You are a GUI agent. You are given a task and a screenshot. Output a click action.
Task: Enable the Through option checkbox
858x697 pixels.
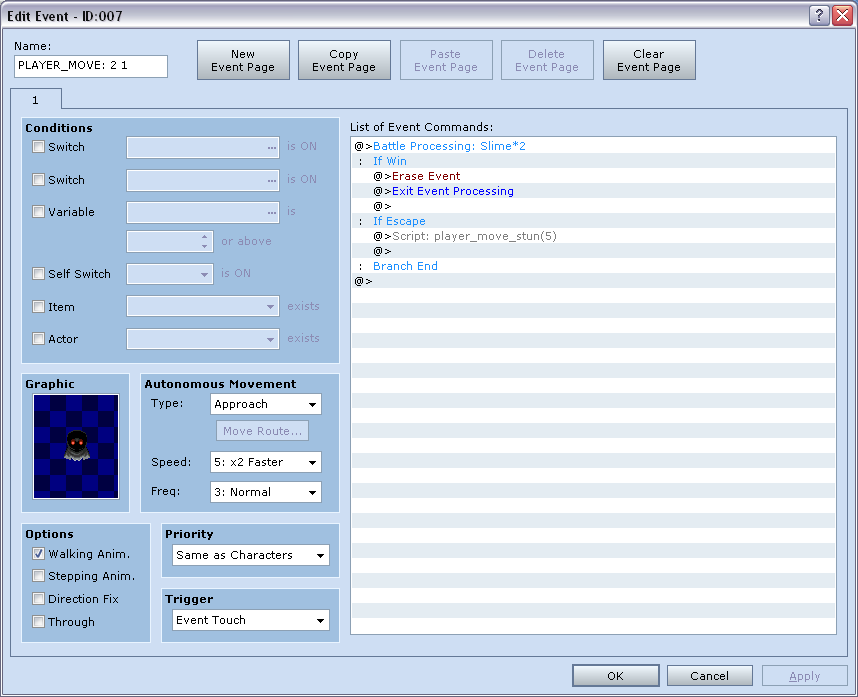pos(39,622)
